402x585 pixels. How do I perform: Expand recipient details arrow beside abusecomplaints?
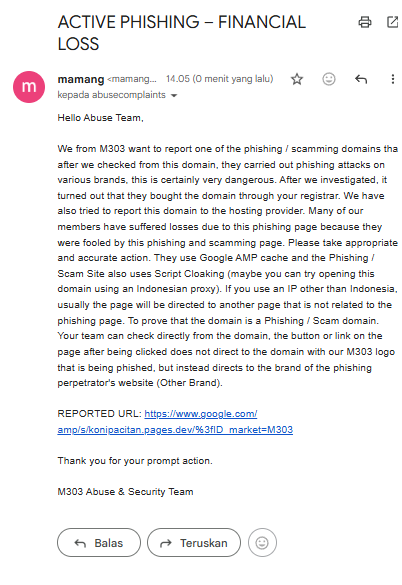click(174, 96)
